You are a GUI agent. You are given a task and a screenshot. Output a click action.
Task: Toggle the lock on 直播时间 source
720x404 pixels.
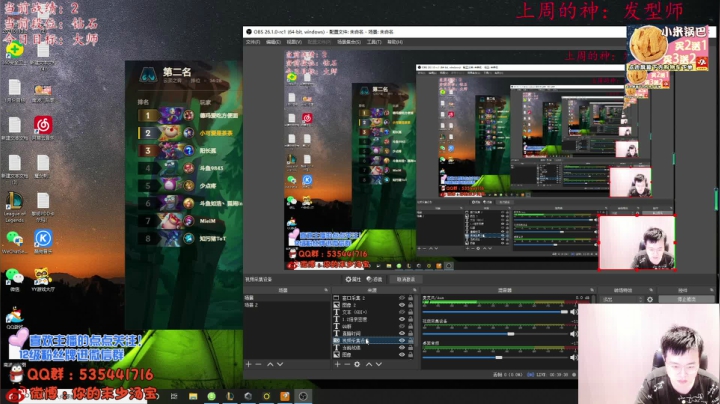411,333
